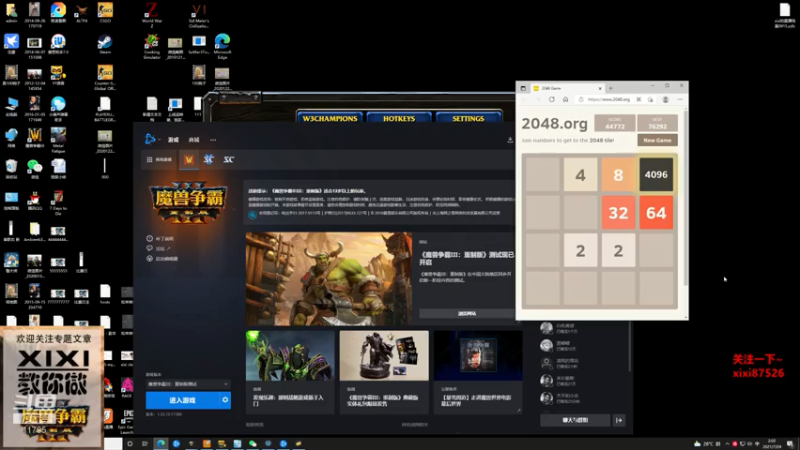Select the Warcraft III game tab
Viewport: 800px width, 450px height.
(189, 160)
